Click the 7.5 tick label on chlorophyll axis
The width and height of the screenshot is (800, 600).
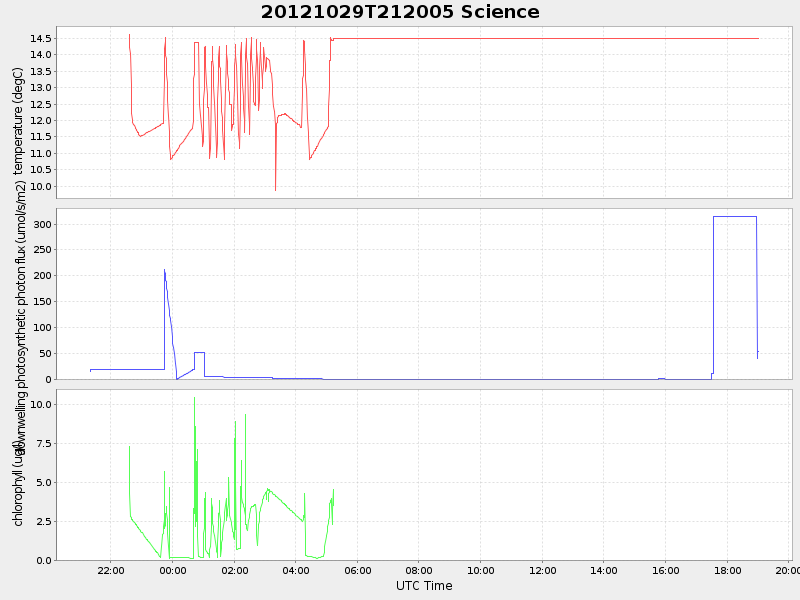click(41, 444)
